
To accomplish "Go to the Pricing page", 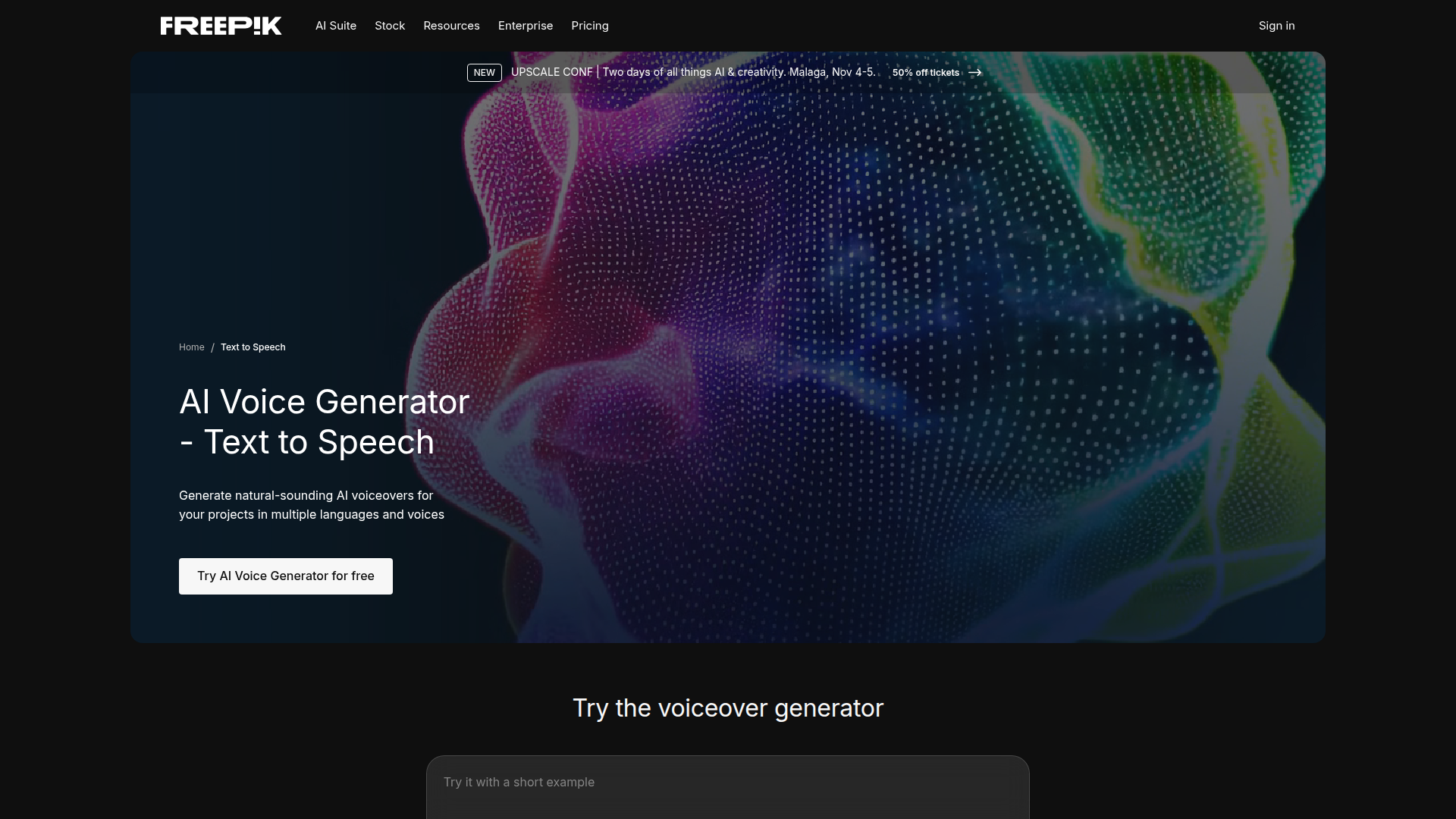I will (590, 26).
